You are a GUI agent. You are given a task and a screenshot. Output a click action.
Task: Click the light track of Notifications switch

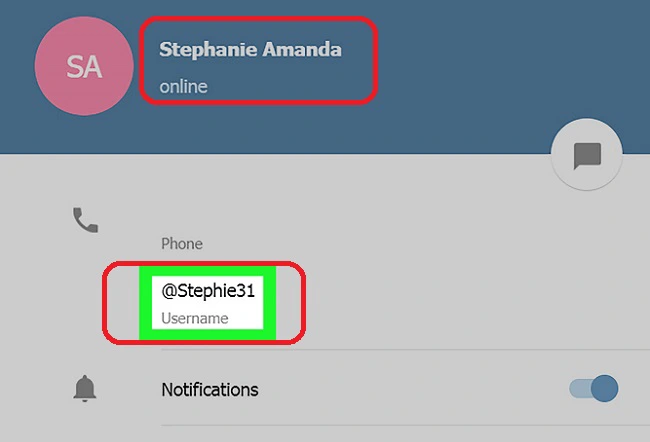[580, 389]
